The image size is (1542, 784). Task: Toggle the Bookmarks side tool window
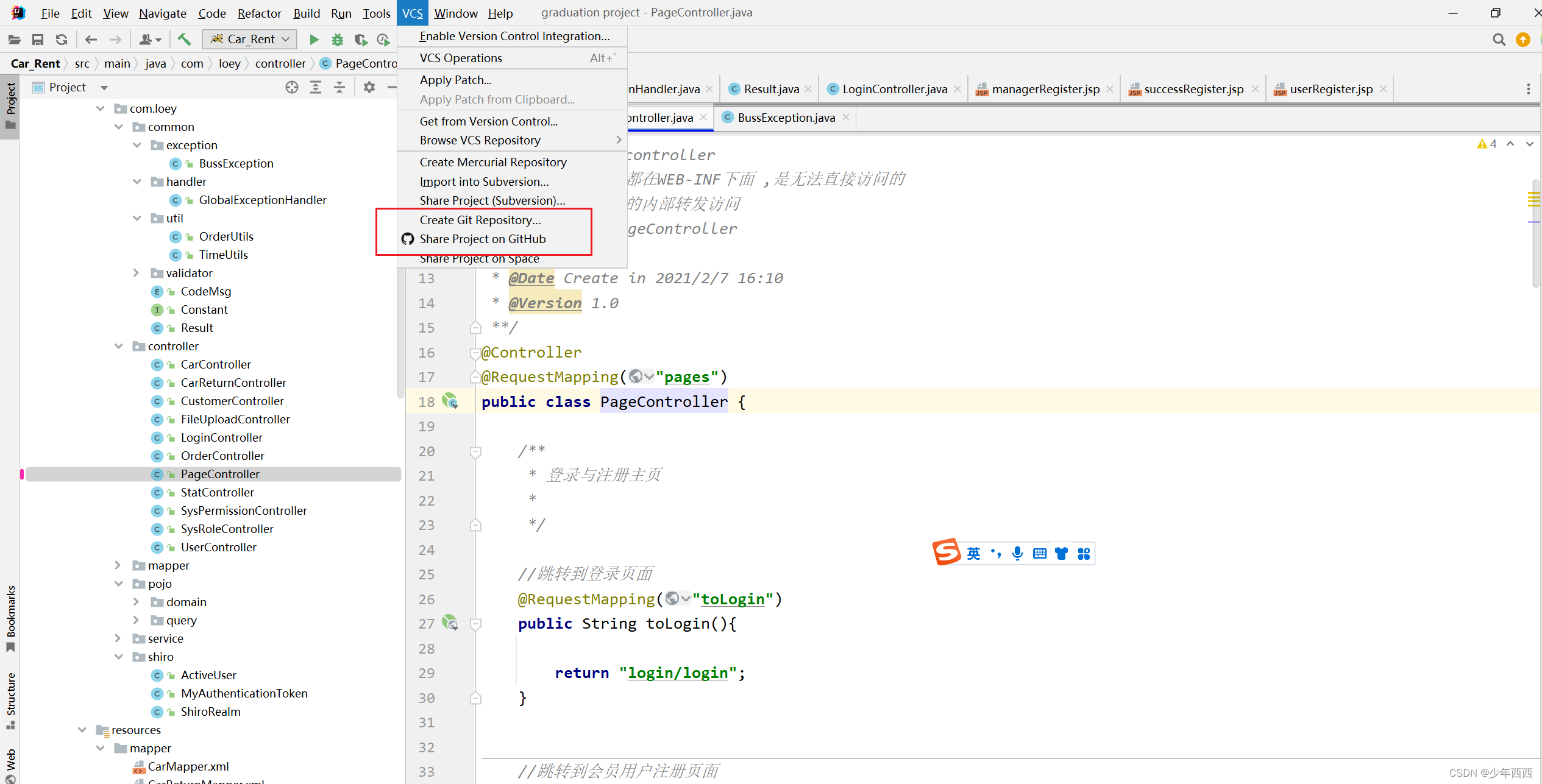[10, 616]
